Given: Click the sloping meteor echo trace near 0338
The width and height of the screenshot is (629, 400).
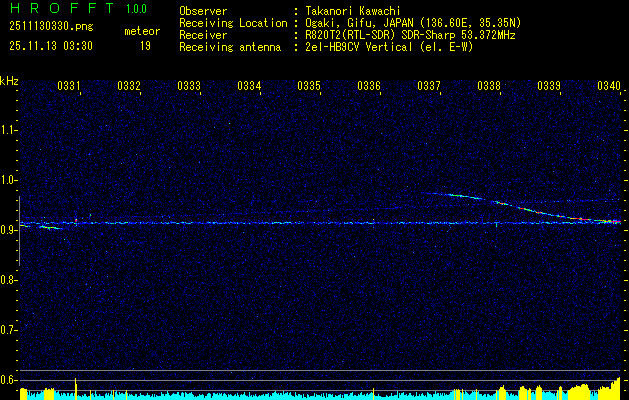Looking at the screenshot, I should click(521, 208).
